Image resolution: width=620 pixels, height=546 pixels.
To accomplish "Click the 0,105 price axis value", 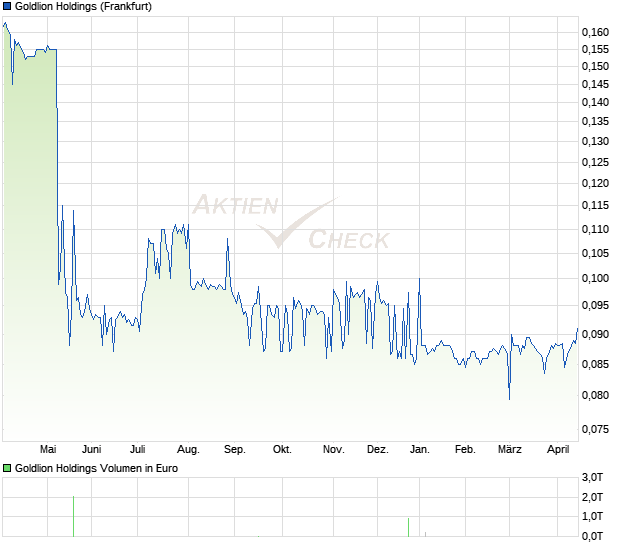I will pyautogui.click(x=595, y=253).
